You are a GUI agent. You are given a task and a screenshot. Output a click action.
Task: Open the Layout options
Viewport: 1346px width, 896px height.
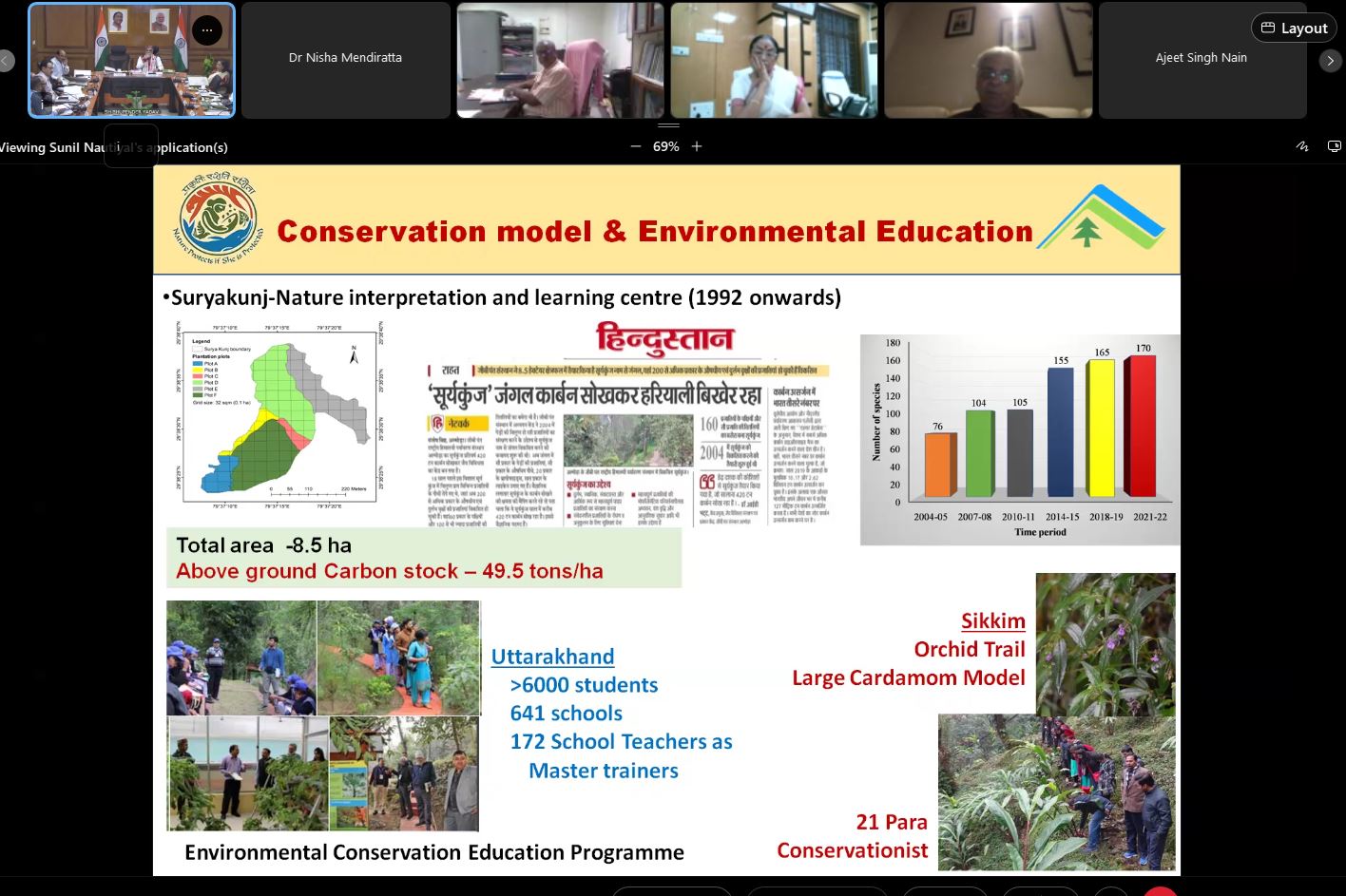1293,29
